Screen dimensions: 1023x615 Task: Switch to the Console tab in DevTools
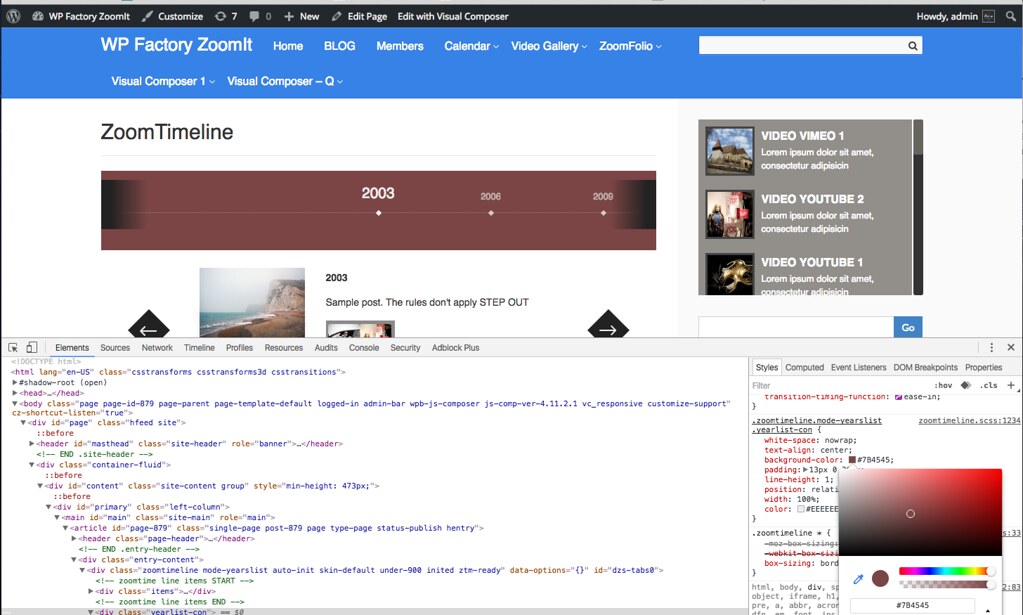363,348
